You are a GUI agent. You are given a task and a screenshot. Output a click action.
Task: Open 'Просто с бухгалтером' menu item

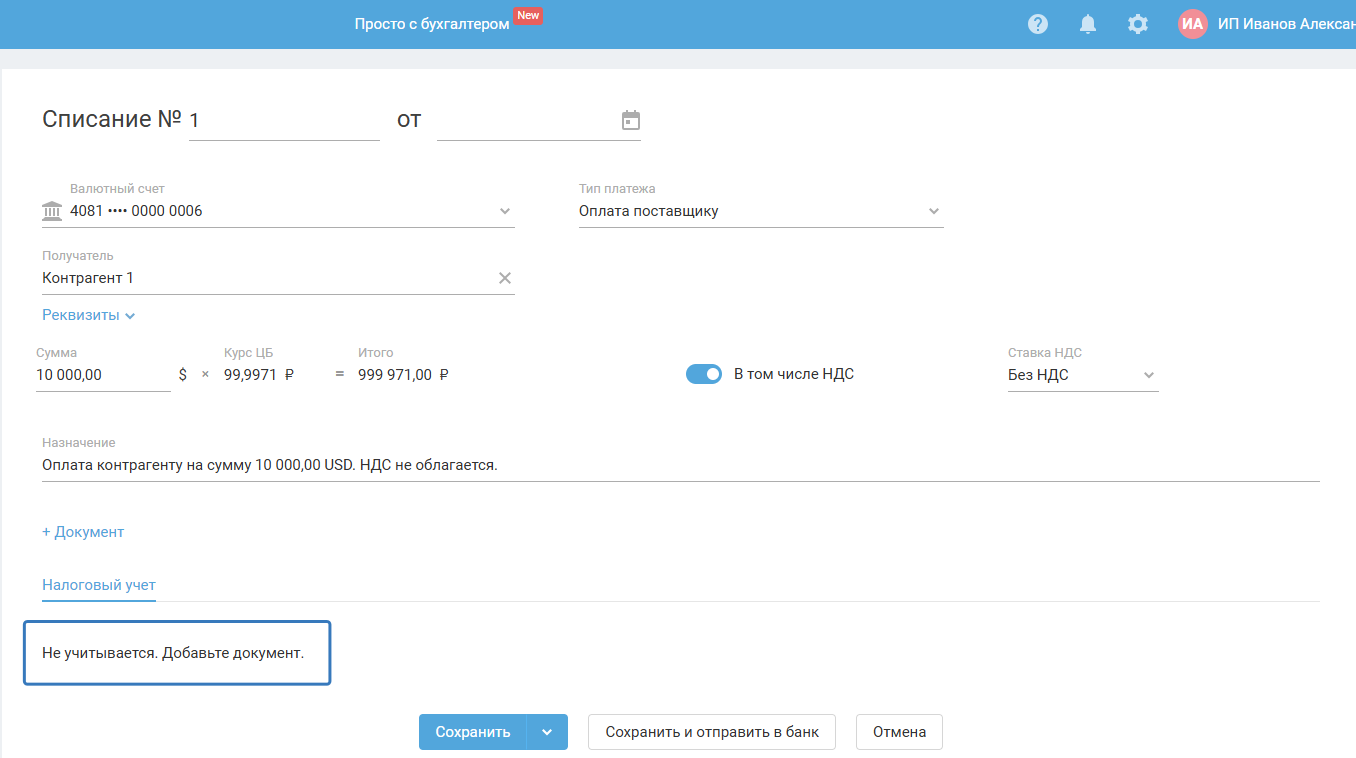[x=432, y=24]
